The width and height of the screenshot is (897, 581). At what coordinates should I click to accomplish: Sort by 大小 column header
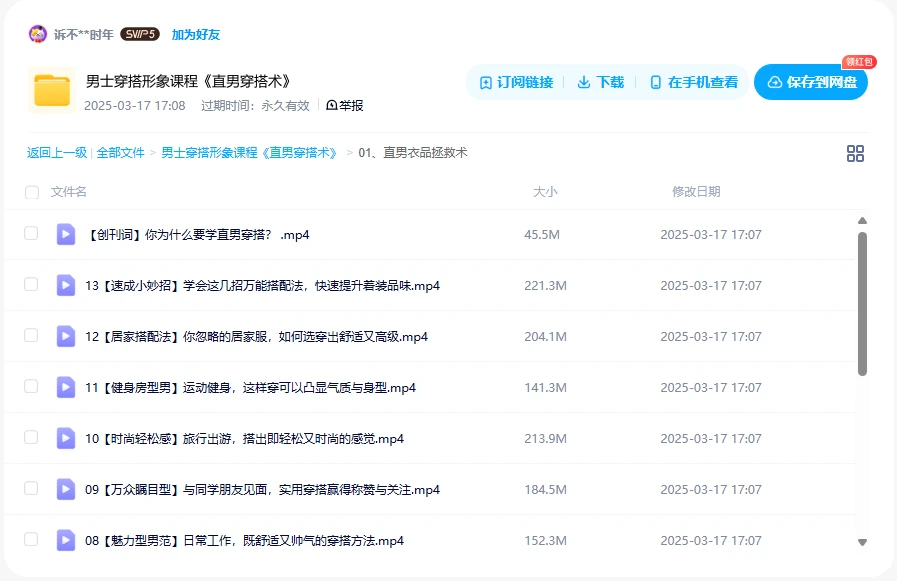click(545, 192)
